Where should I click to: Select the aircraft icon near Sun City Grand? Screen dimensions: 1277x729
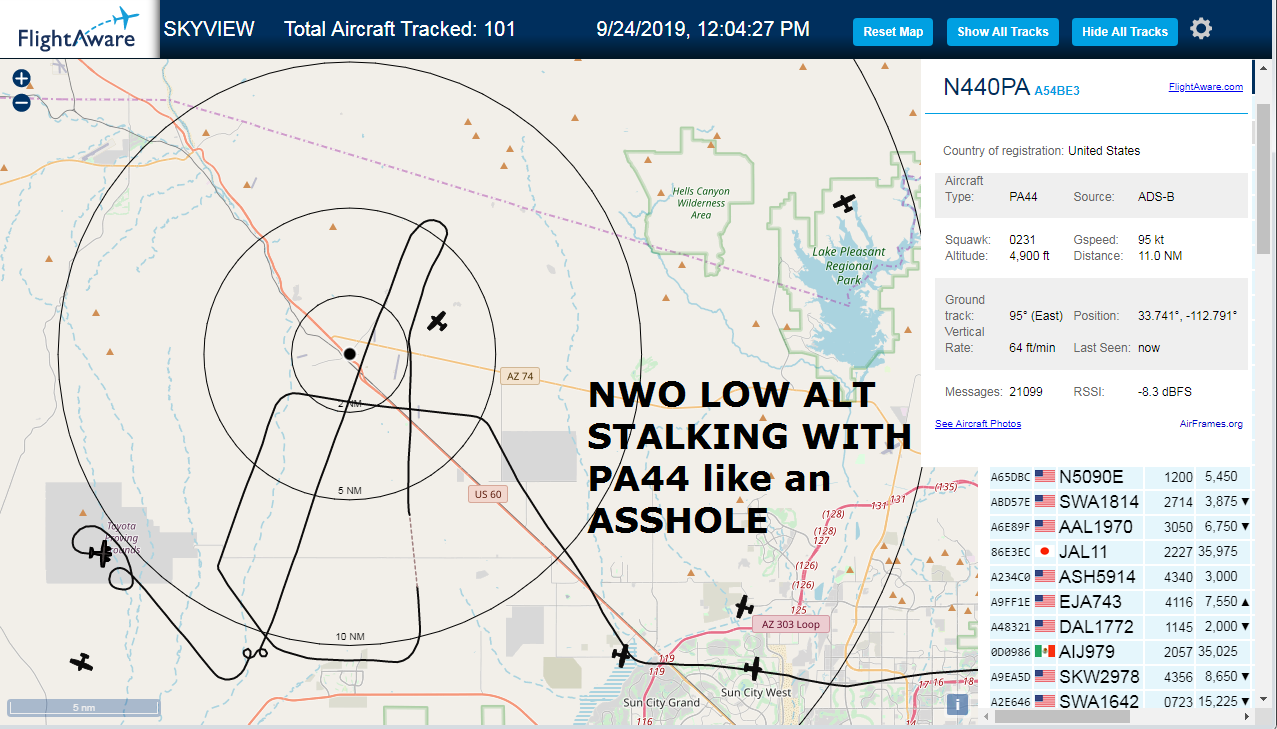tap(623, 656)
